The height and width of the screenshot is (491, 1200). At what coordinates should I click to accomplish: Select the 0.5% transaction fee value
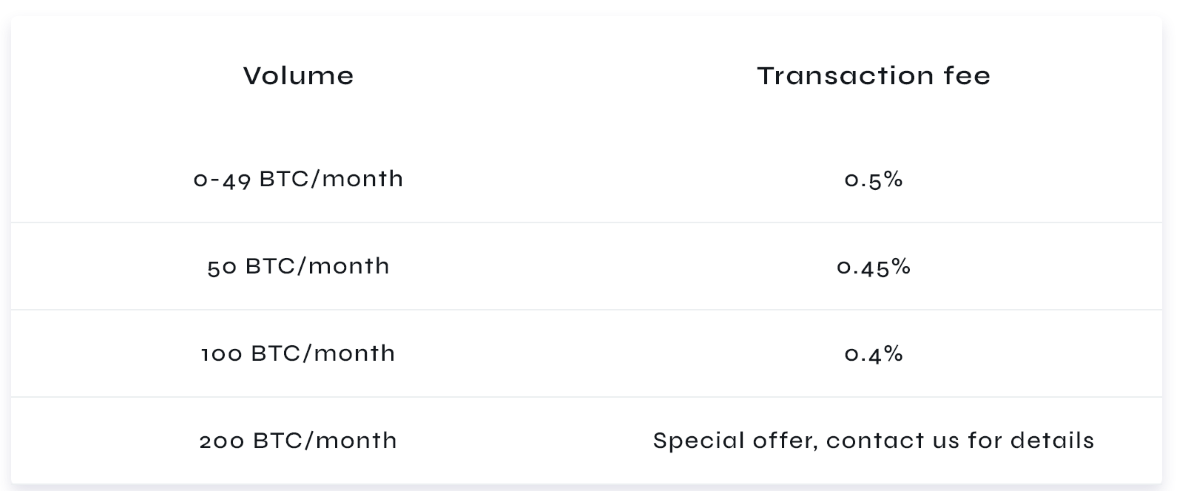tap(873, 180)
